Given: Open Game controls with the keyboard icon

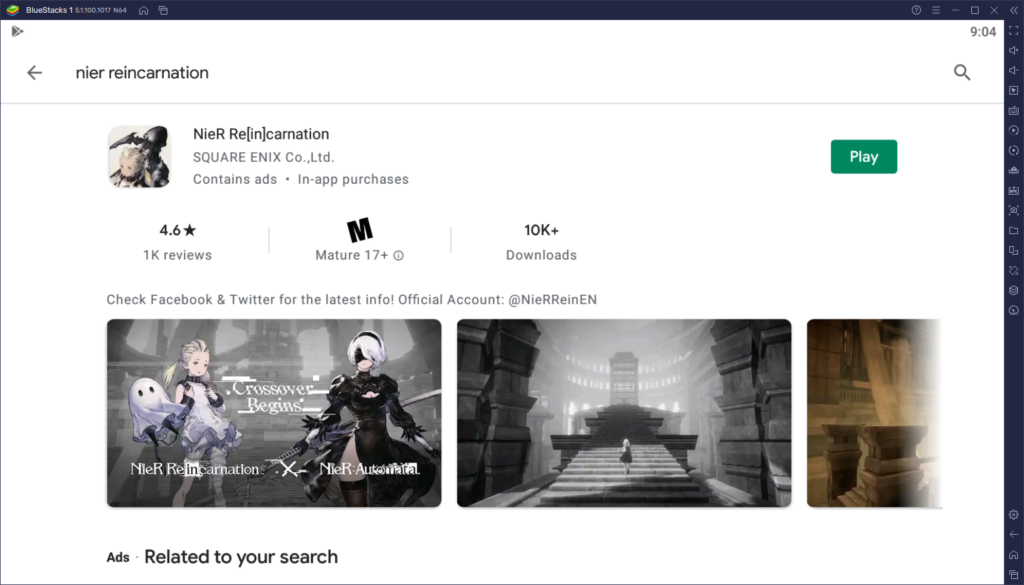Looking at the screenshot, I should [1013, 111].
